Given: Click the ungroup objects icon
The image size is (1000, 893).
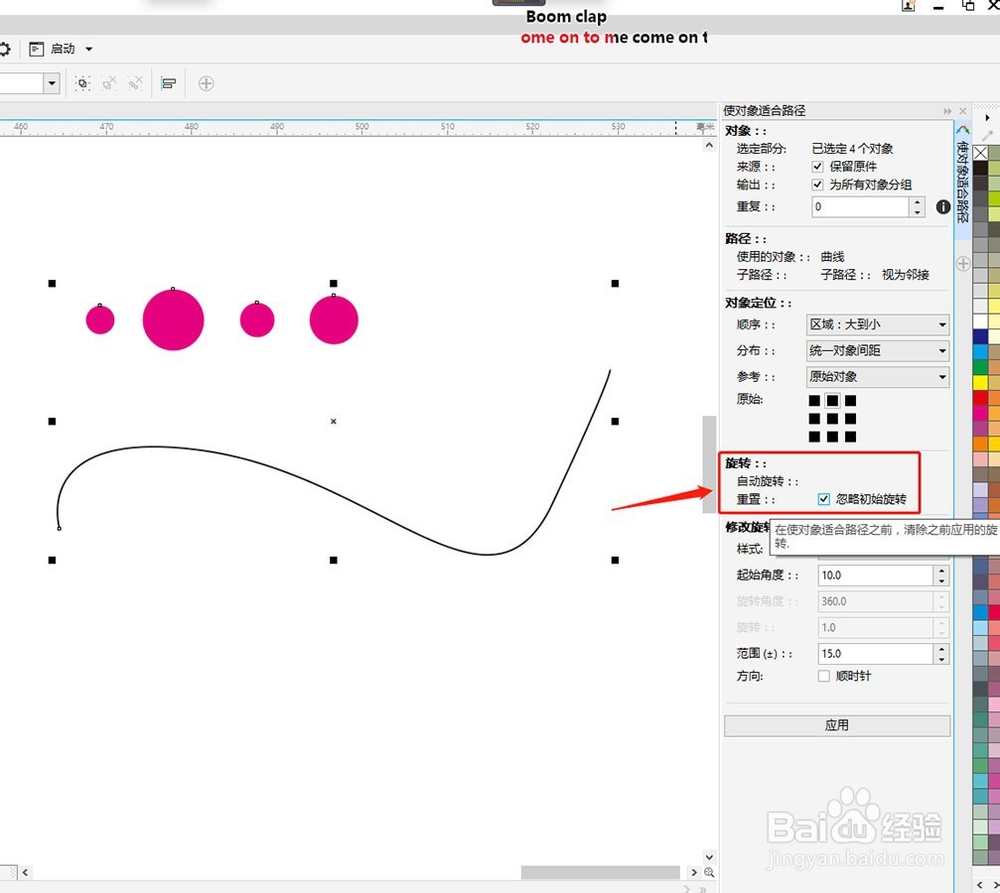Looking at the screenshot, I should click(109, 84).
